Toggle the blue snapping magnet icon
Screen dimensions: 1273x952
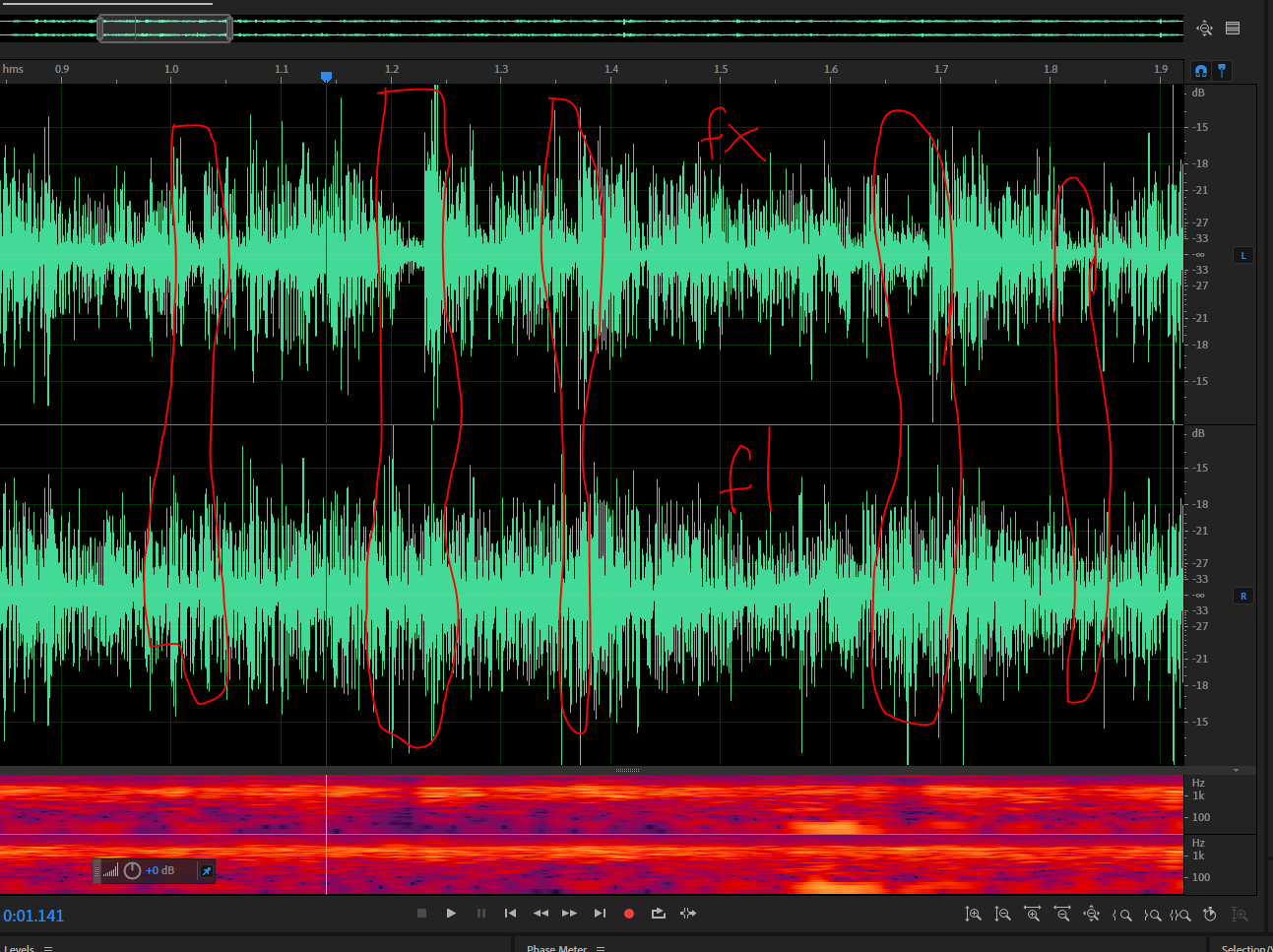(1201, 71)
